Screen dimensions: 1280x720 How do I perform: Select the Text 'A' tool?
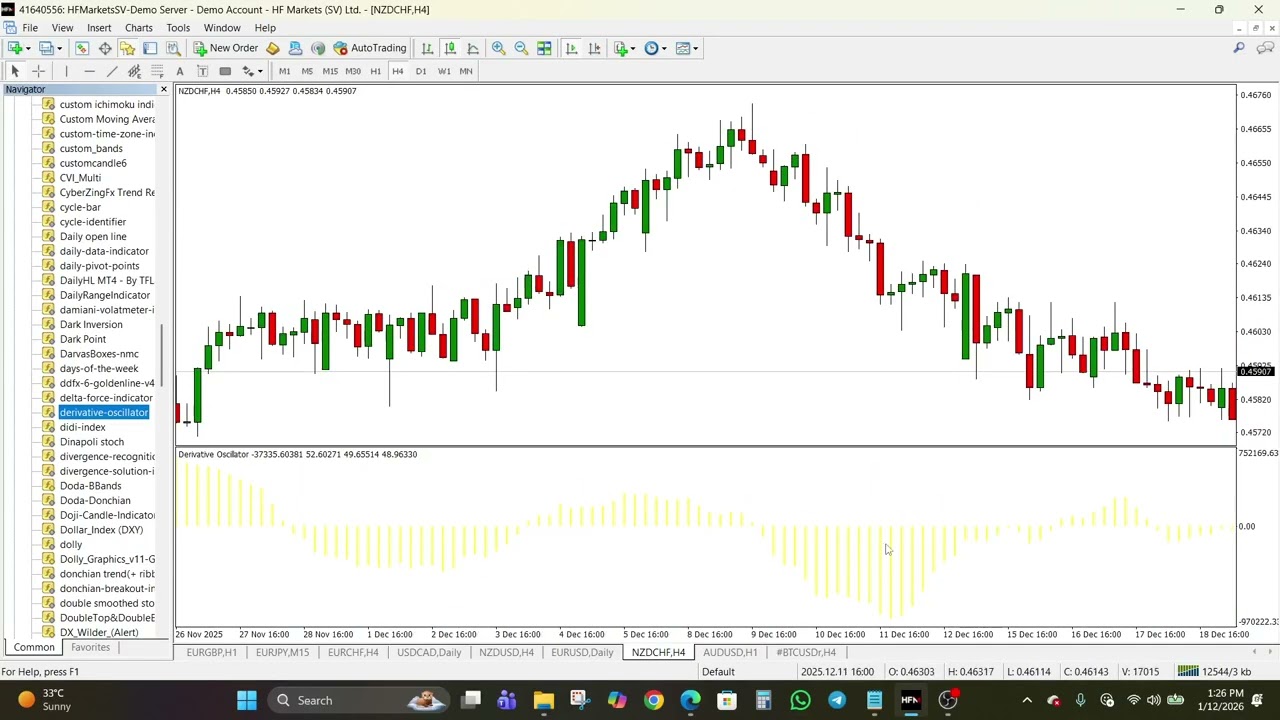click(x=180, y=71)
